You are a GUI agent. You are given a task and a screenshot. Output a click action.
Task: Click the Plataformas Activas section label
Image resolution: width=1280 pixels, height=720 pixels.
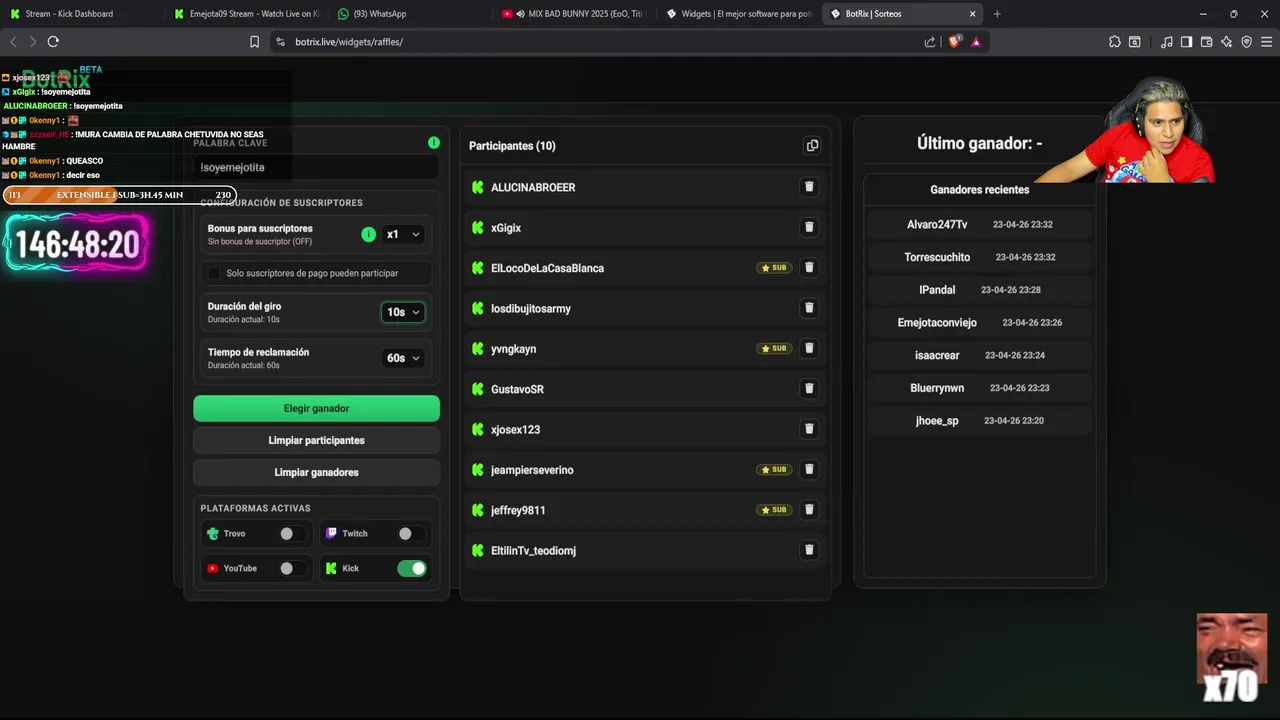point(255,508)
